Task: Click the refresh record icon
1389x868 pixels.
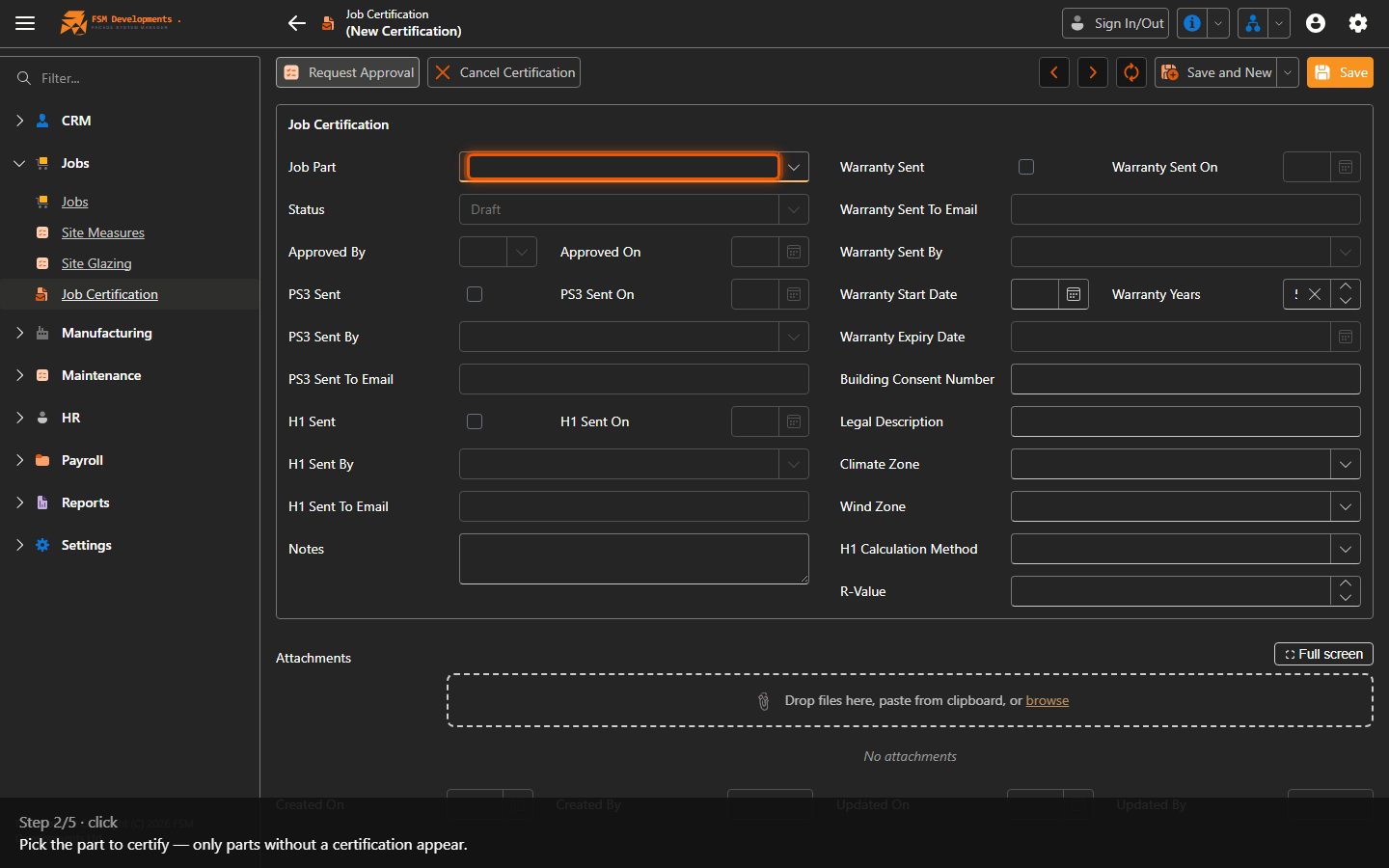Action: pos(1131,72)
